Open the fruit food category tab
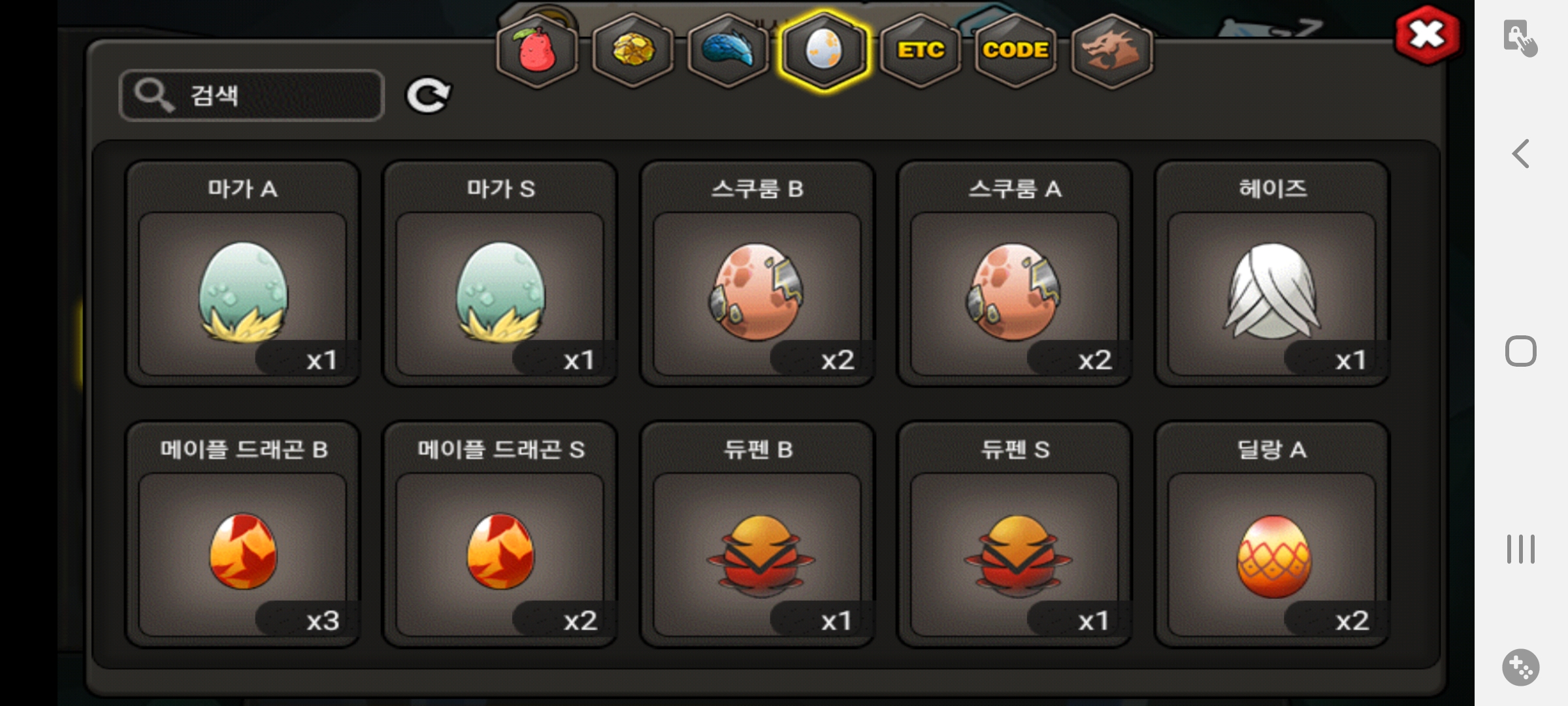 pyautogui.click(x=537, y=51)
